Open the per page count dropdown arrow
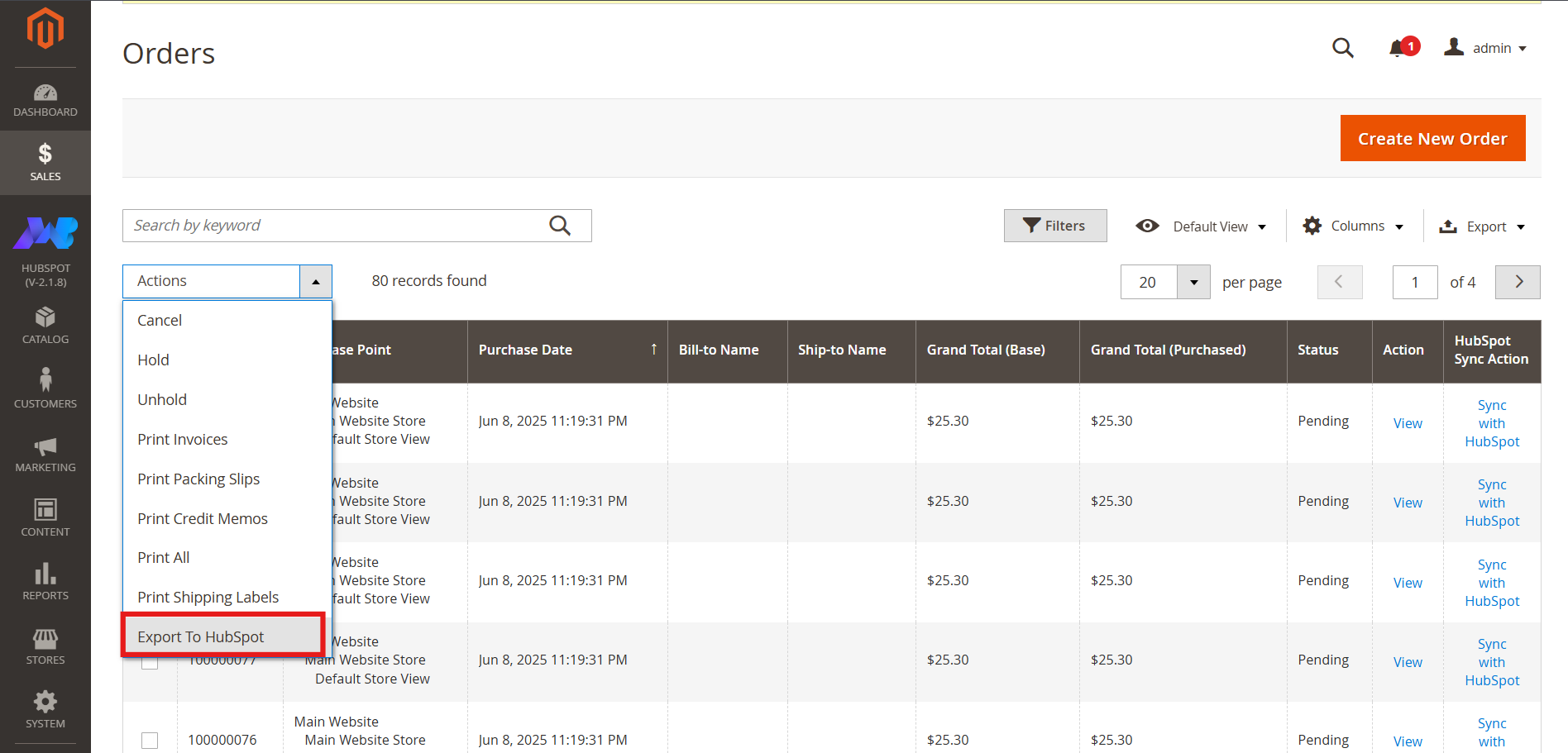1568x753 pixels. 1193,282
